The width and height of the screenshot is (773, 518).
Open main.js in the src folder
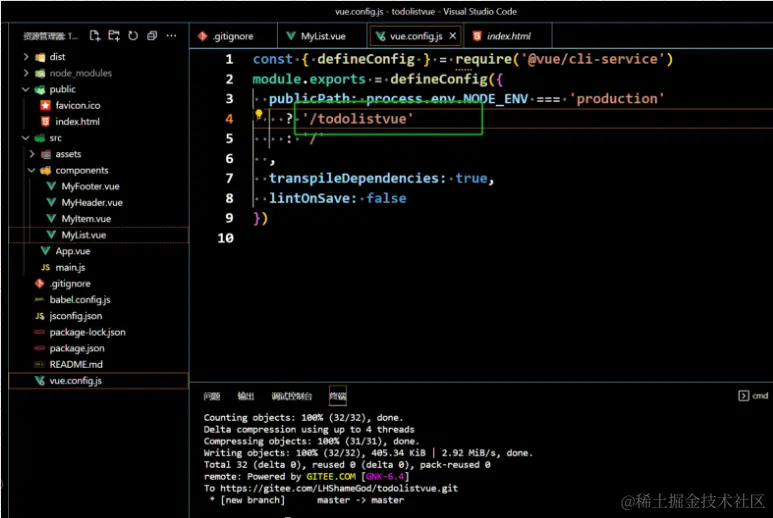click(70, 267)
